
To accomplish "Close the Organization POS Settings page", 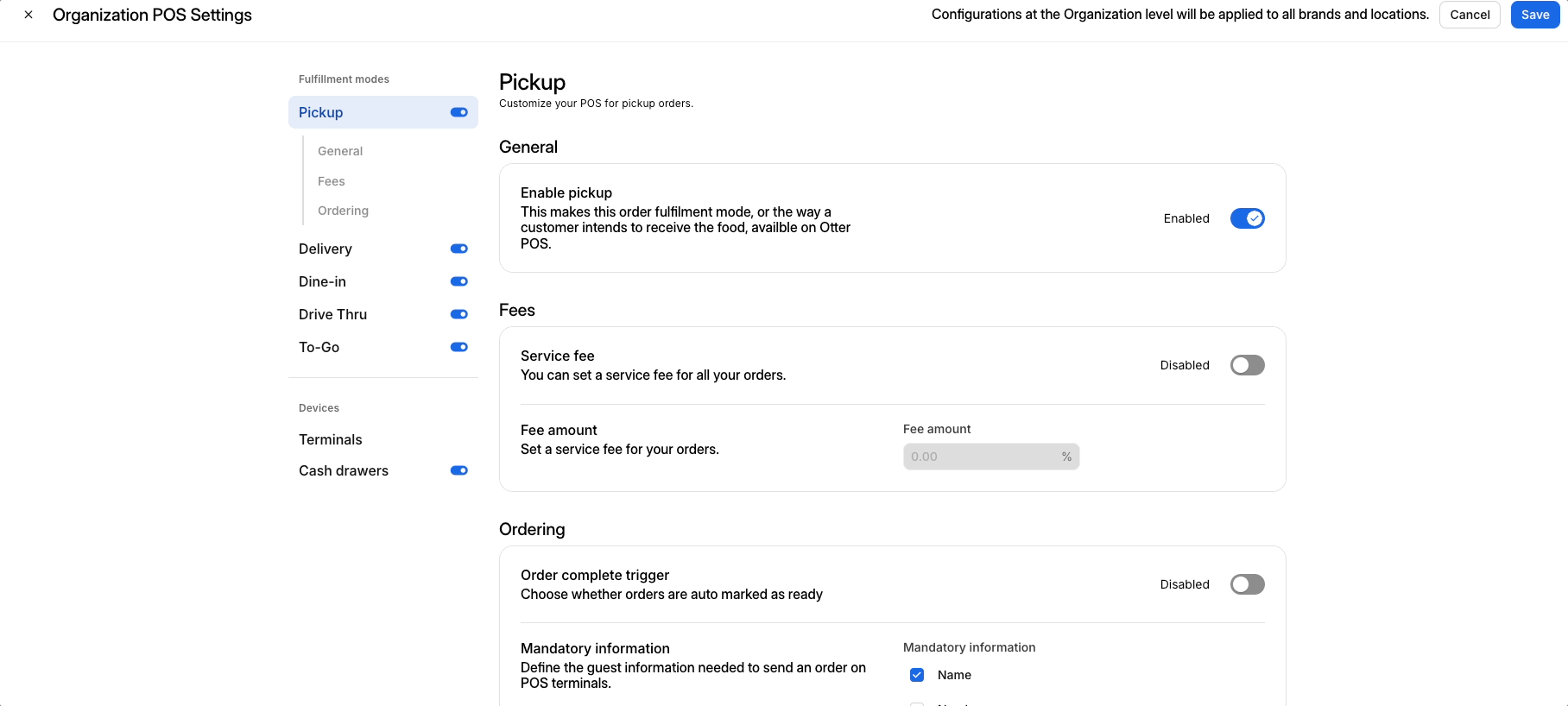I will tap(28, 15).
